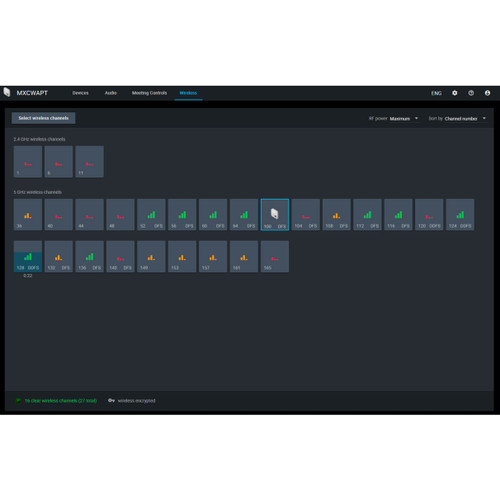Click Select wireless channels button

43,118
